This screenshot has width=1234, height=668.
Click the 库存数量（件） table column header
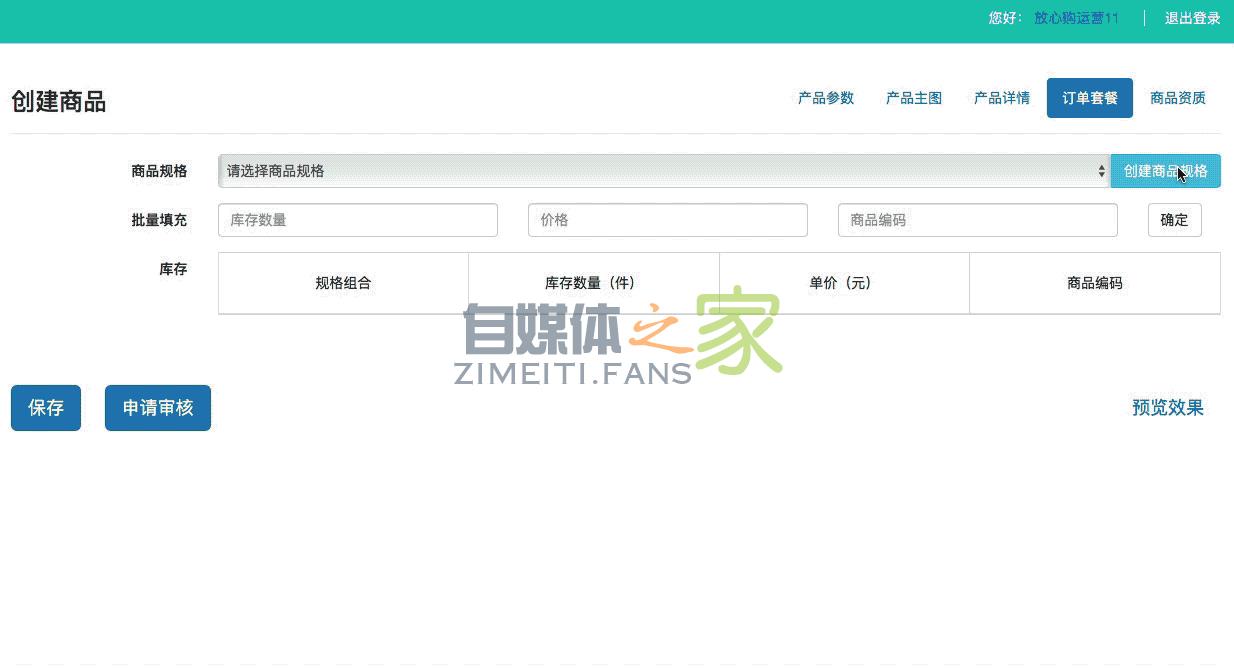[x=593, y=283]
